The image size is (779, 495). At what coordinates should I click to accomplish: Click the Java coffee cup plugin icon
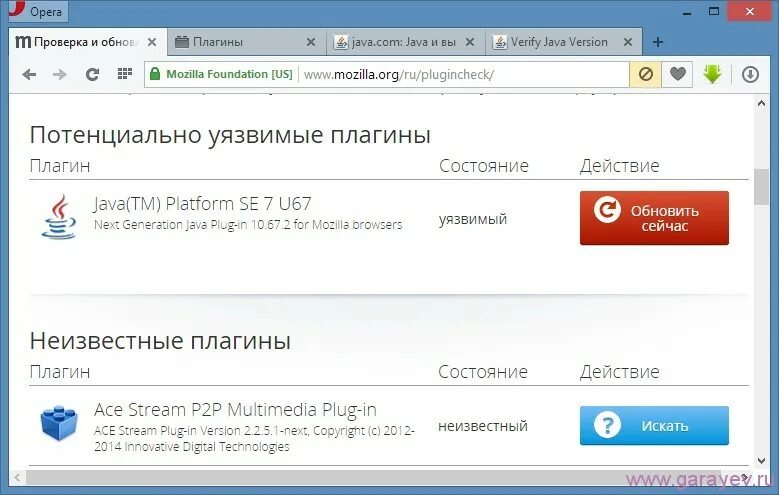(x=59, y=217)
